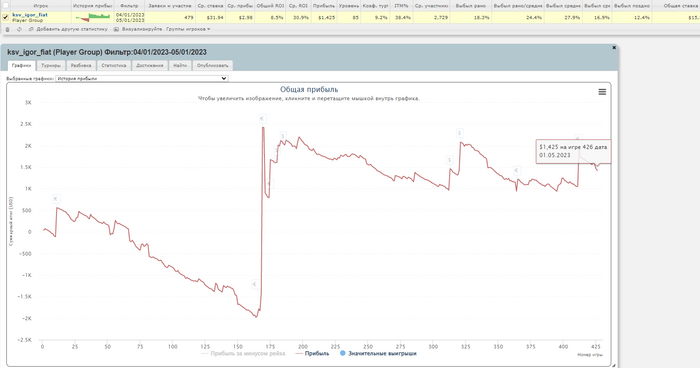Toggle 'Прибыль за минусом рейка' legend series

tap(243, 353)
